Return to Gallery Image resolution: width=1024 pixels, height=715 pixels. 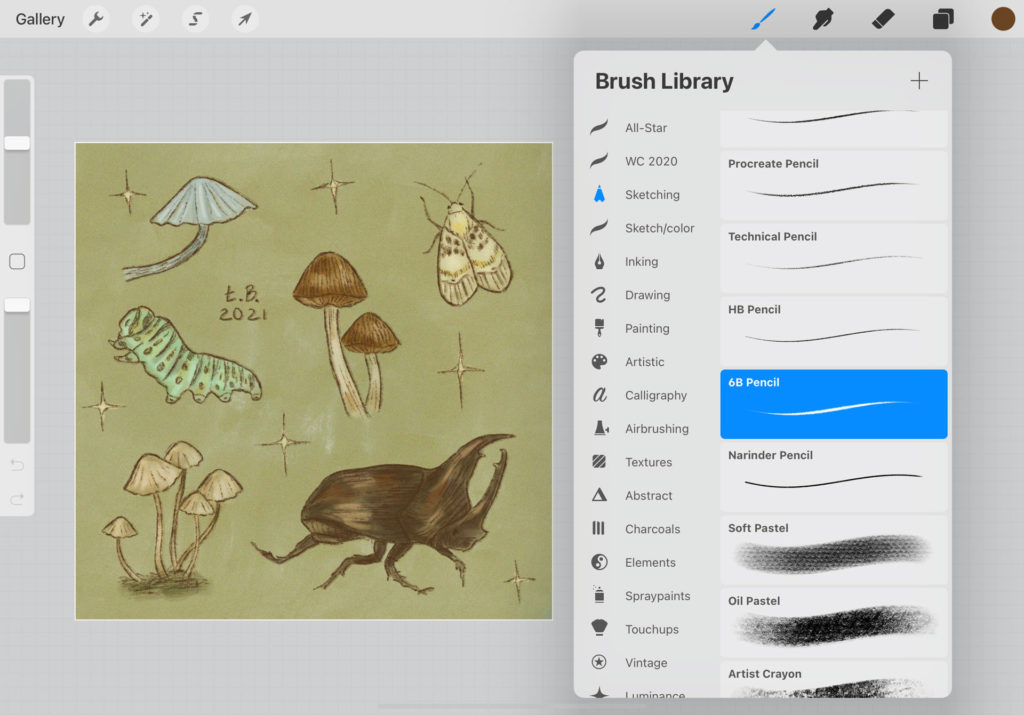(x=40, y=19)
